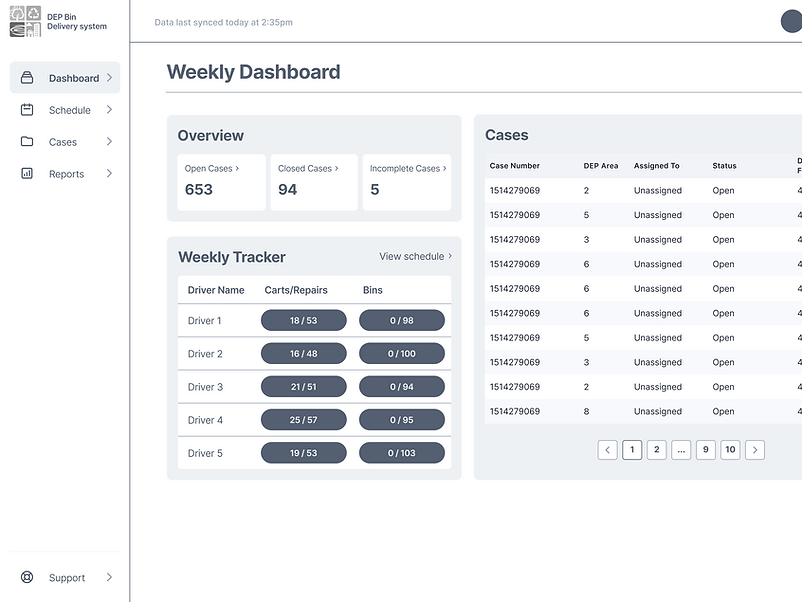The image size is (802, 602).
Task: Click the Dashboard inbox icon in sidebar
Action: click(x=27, y=78)
